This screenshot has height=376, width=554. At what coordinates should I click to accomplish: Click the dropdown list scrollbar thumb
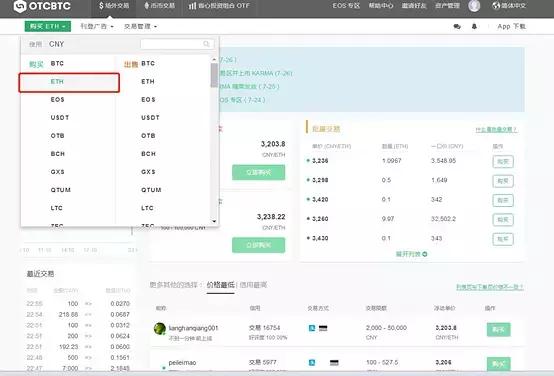coord(214,75)
